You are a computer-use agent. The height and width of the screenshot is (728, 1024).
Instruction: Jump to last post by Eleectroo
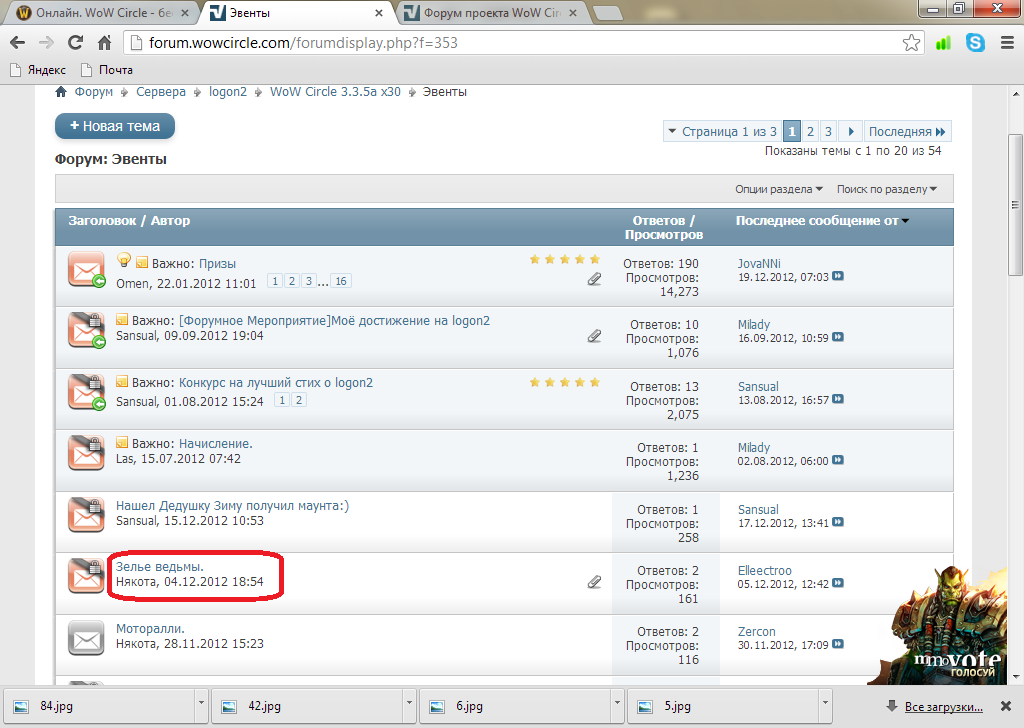[838, 584]
